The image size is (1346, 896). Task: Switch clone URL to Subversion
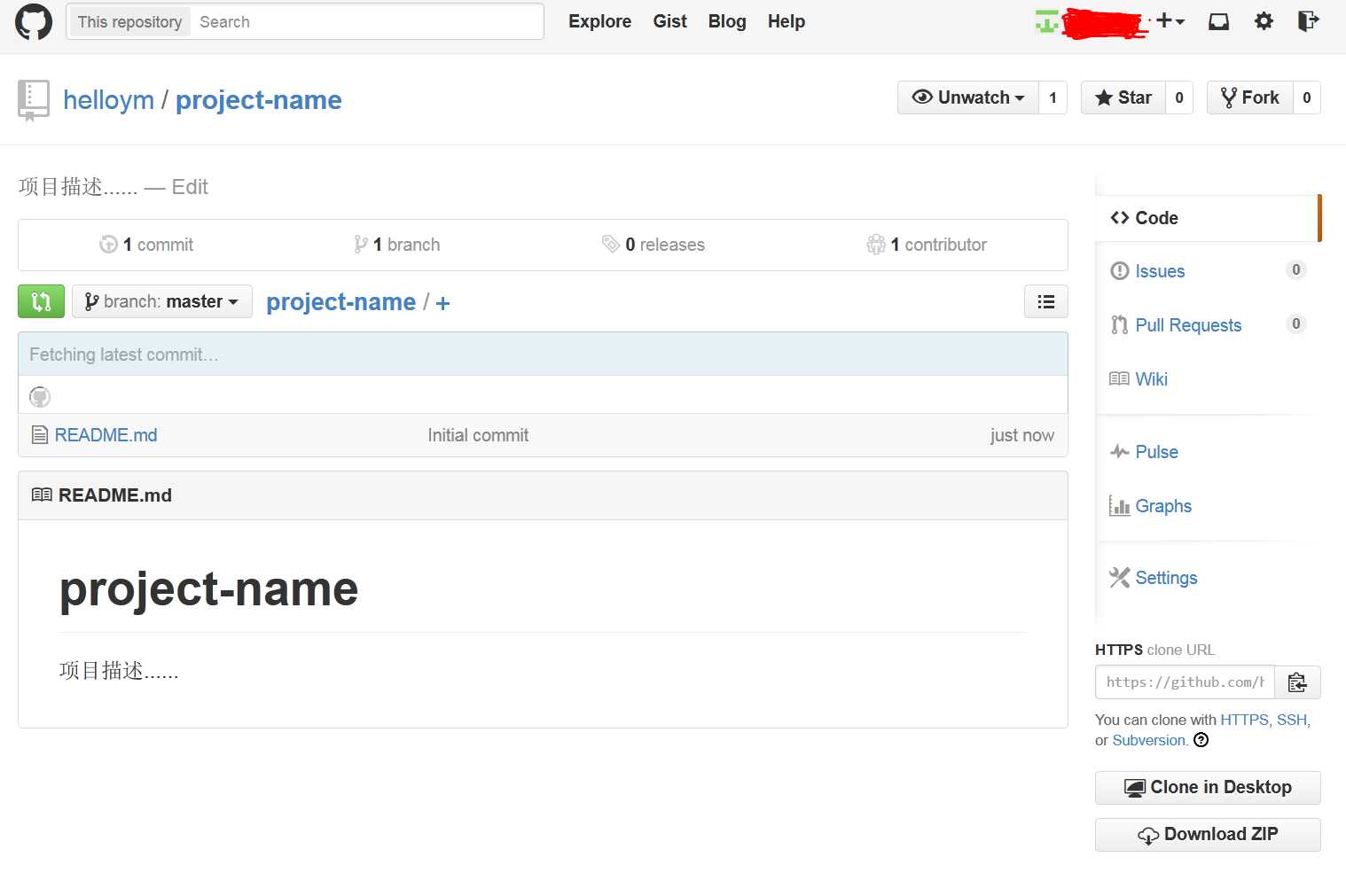point(1148,740)
